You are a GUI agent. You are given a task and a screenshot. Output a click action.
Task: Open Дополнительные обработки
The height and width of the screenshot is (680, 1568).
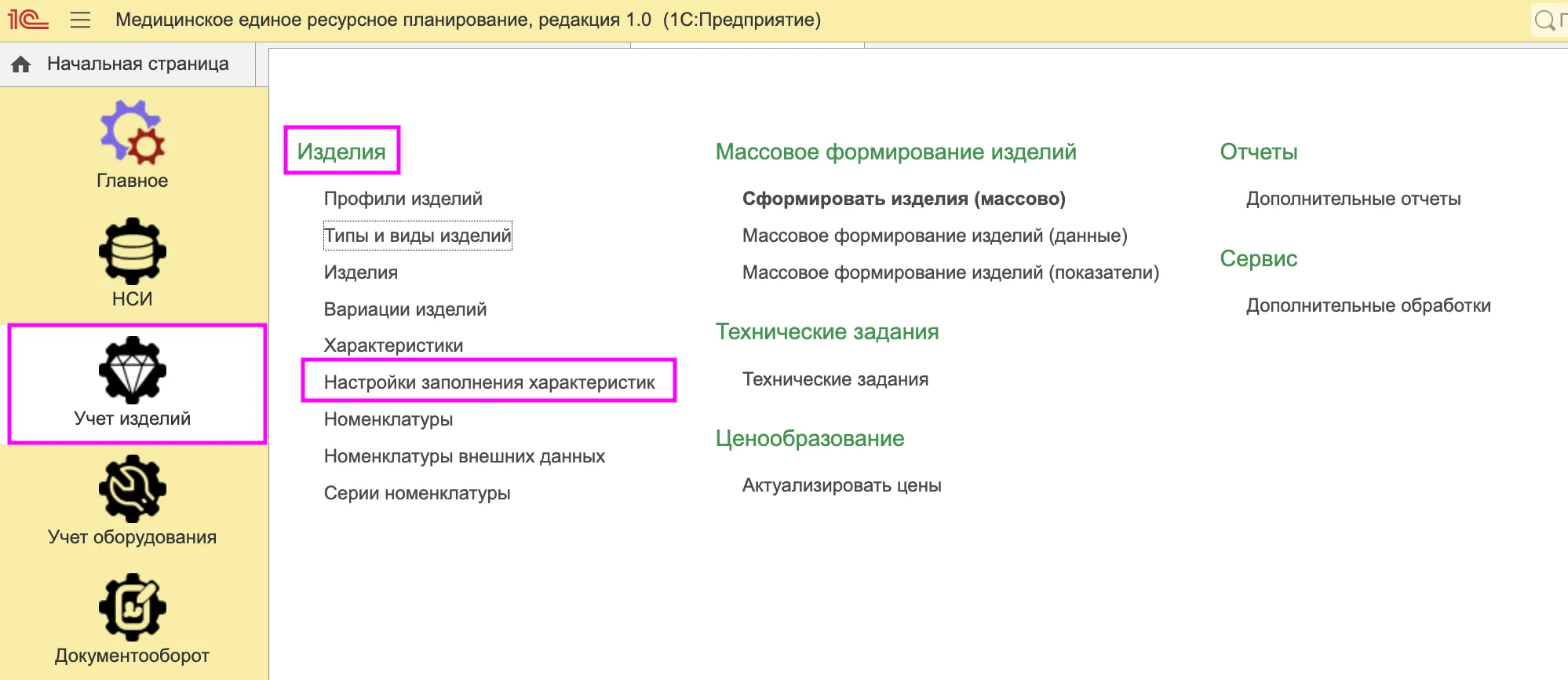pos(1368,305)
